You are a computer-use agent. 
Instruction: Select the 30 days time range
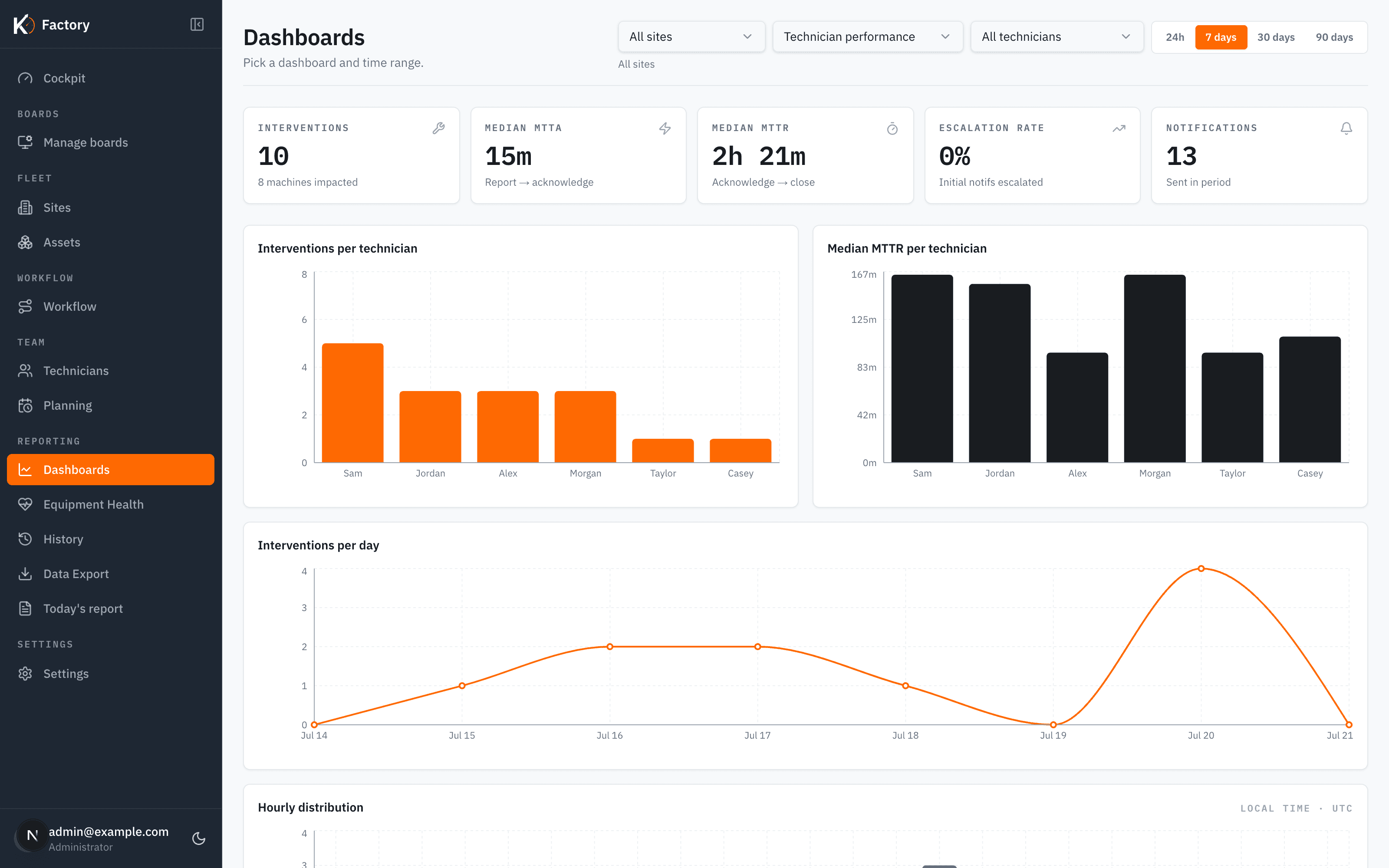point(1275,37)
